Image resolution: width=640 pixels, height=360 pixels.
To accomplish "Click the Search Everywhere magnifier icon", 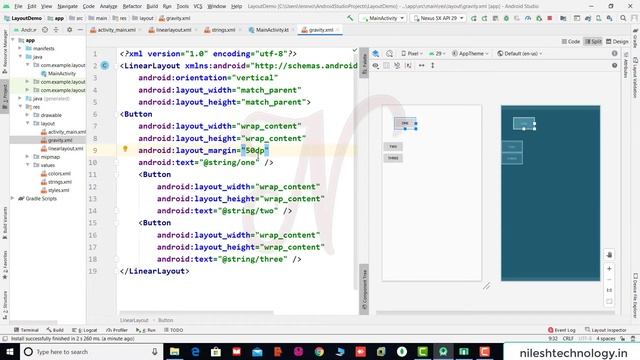I will click(x=623, y=18).
